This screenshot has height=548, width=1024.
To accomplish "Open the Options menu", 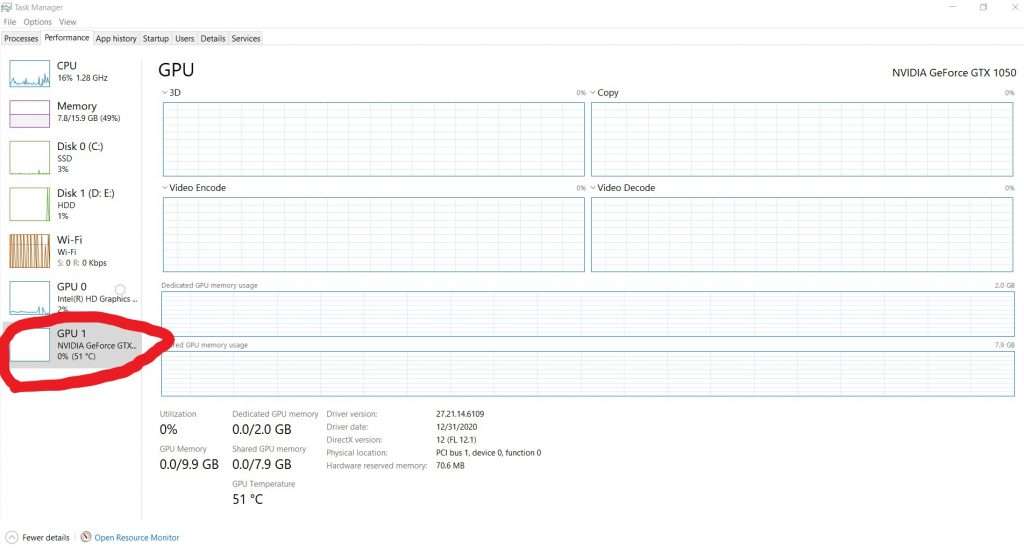I will pos(37,22).
